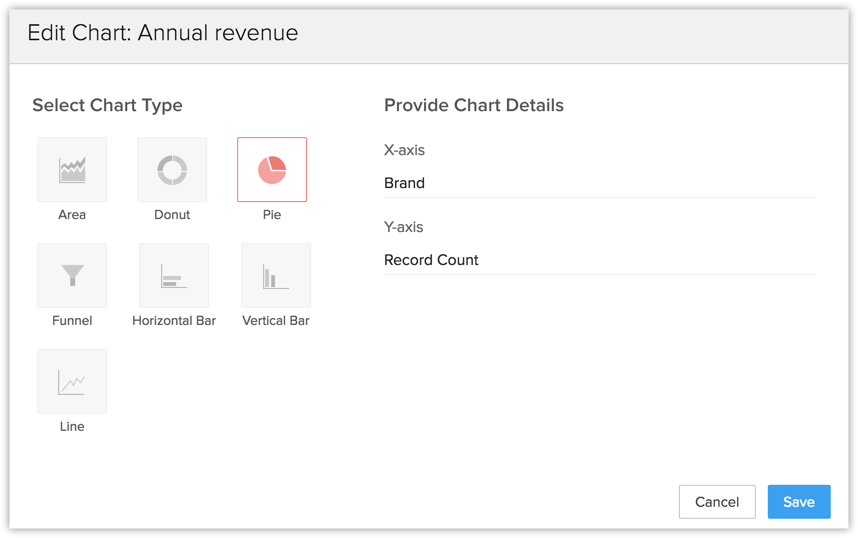This screenshot has height=538, width=858.
Task: Select the Vertical Bar chart icon
Action: click(x=276, y=275)
